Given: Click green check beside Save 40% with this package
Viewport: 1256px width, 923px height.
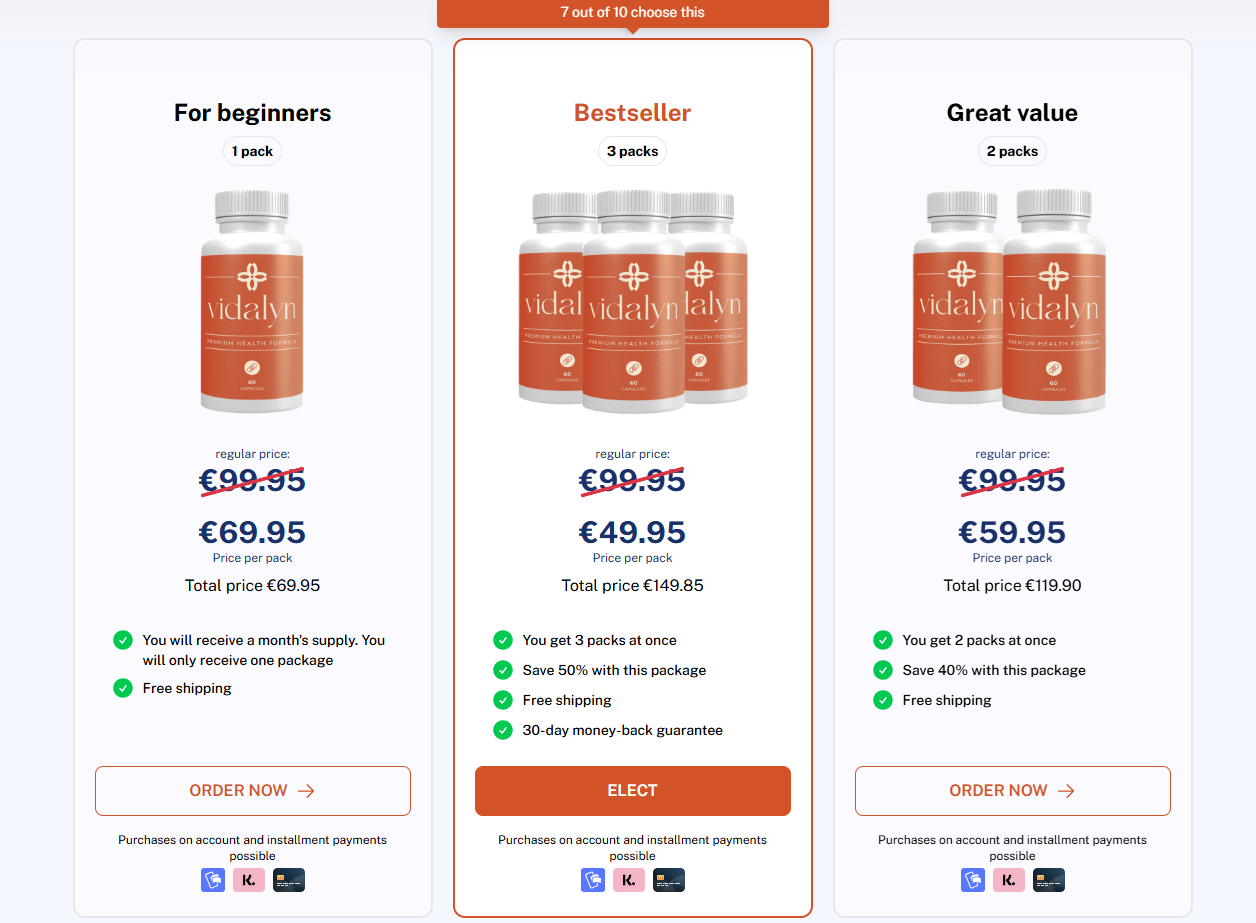Looking at the screenshot, I should click(883, 670).
